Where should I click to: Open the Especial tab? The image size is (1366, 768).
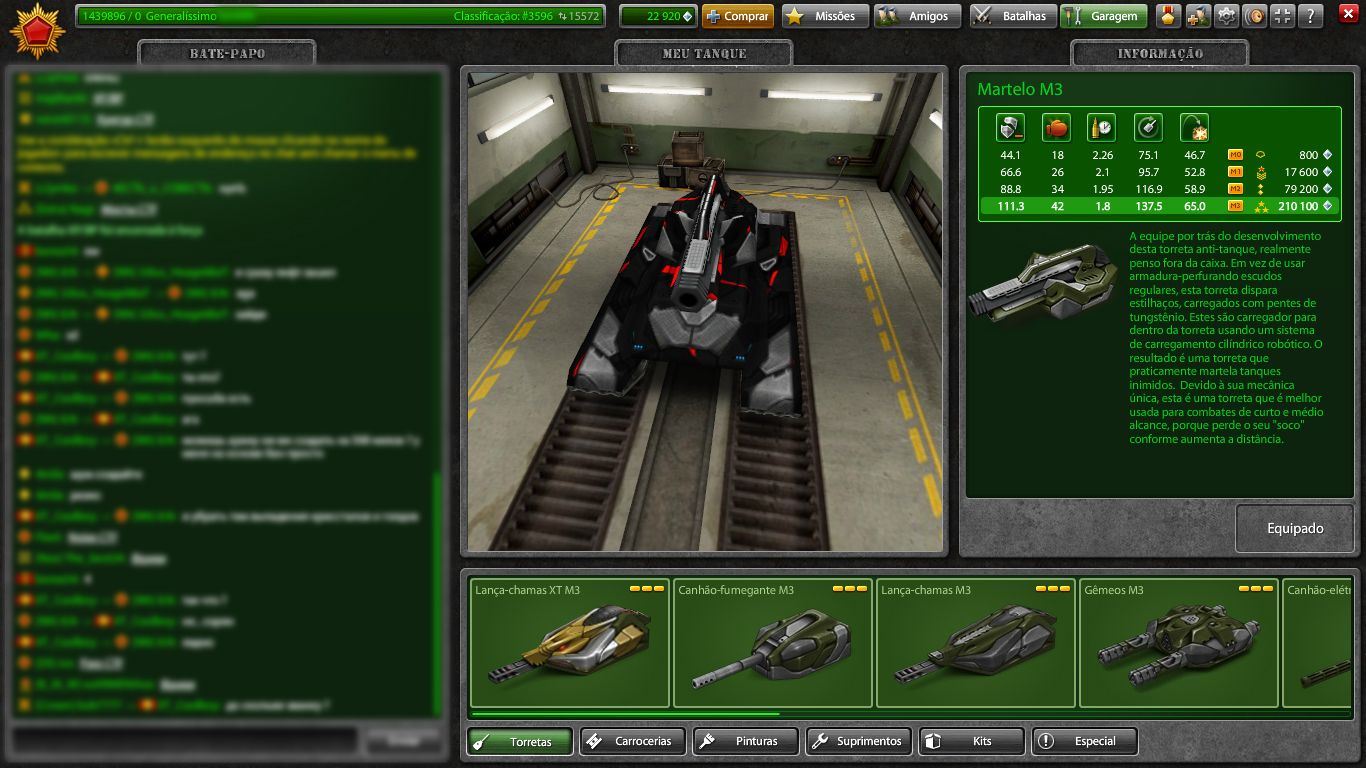coord(1085,741)
